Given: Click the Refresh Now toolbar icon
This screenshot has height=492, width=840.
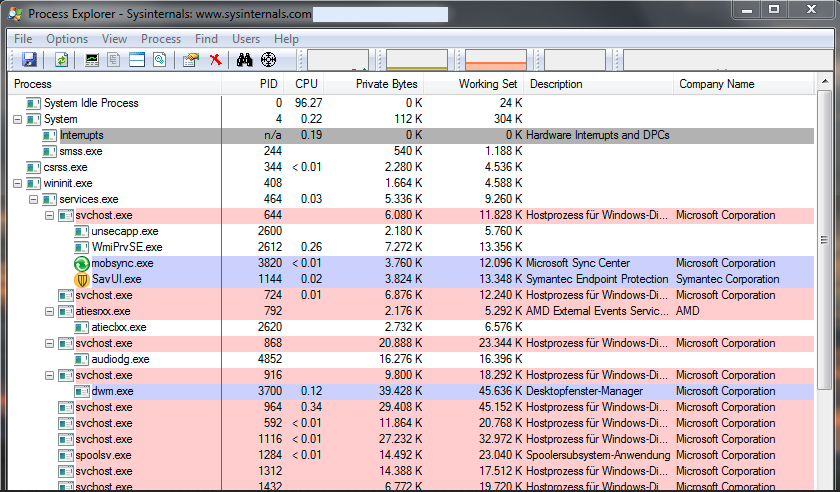Looking at the screenshot, I should [62, 59].
